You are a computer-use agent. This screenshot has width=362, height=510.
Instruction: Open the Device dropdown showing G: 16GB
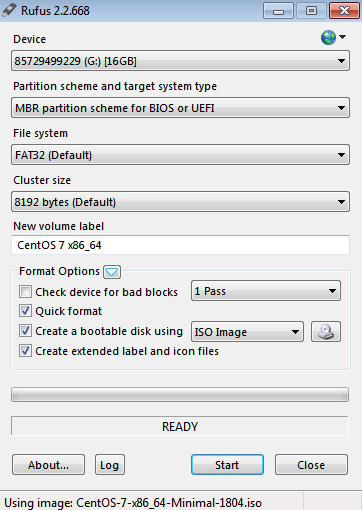(x=180, y=61)
